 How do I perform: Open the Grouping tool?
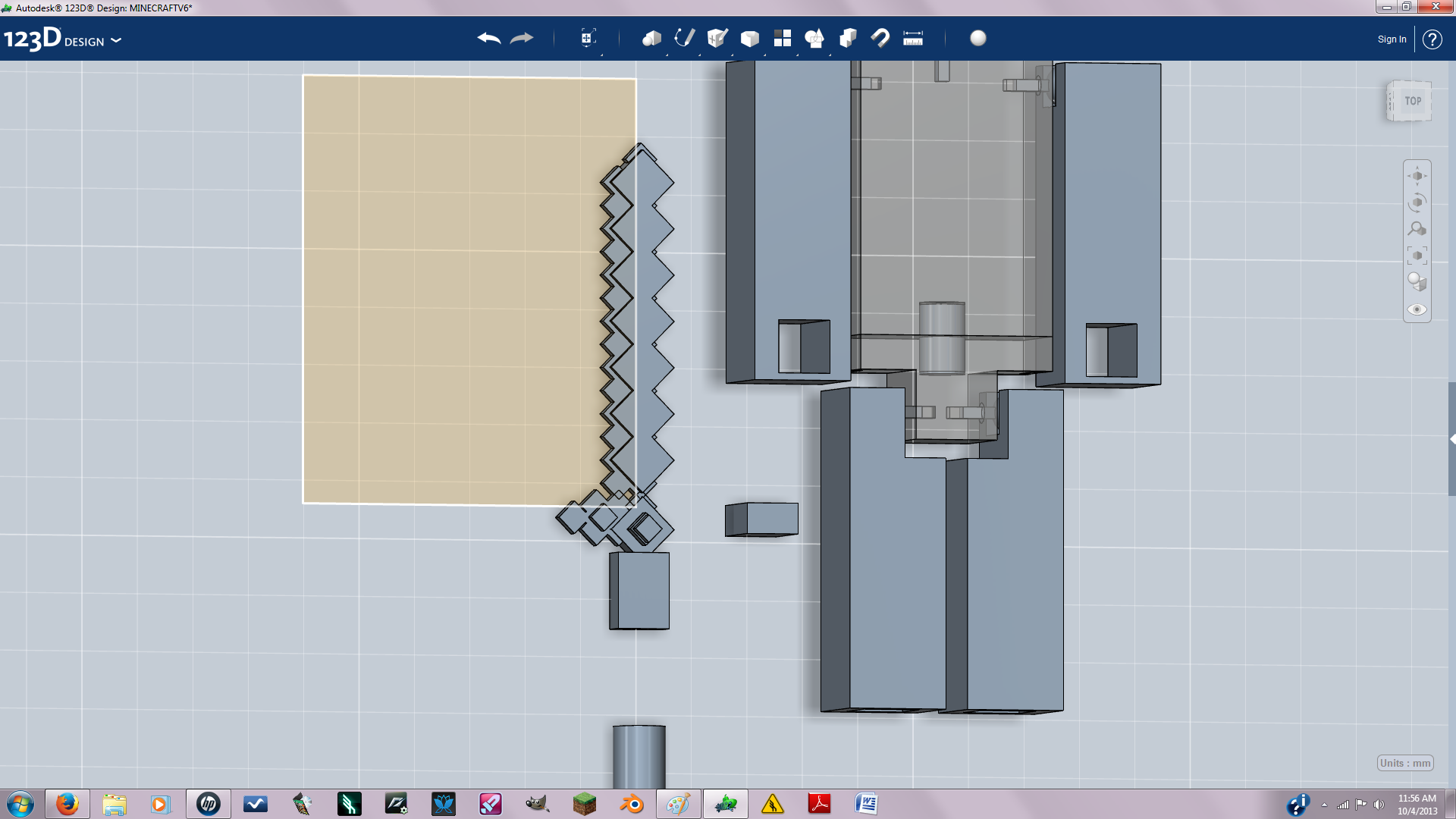pyautogui.click(x=815, y=38)
